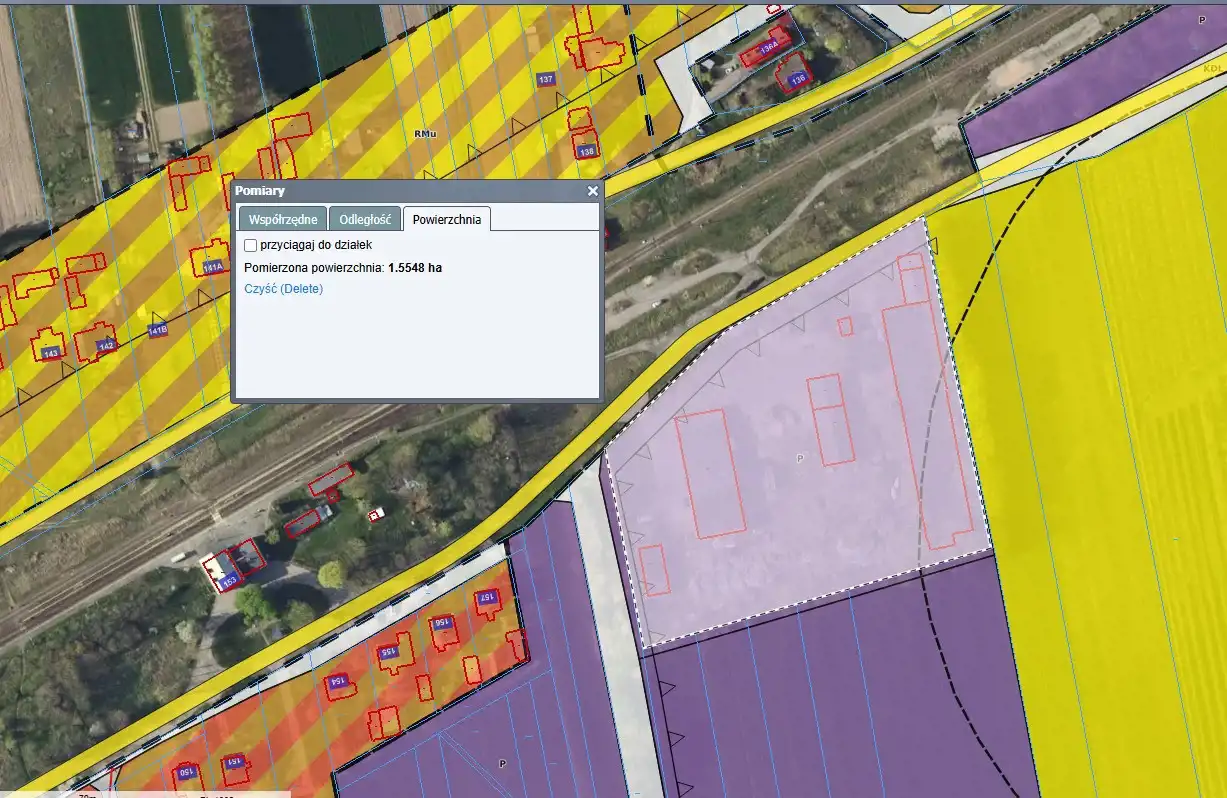
Task: Click building label 141B
Action: 158,329
